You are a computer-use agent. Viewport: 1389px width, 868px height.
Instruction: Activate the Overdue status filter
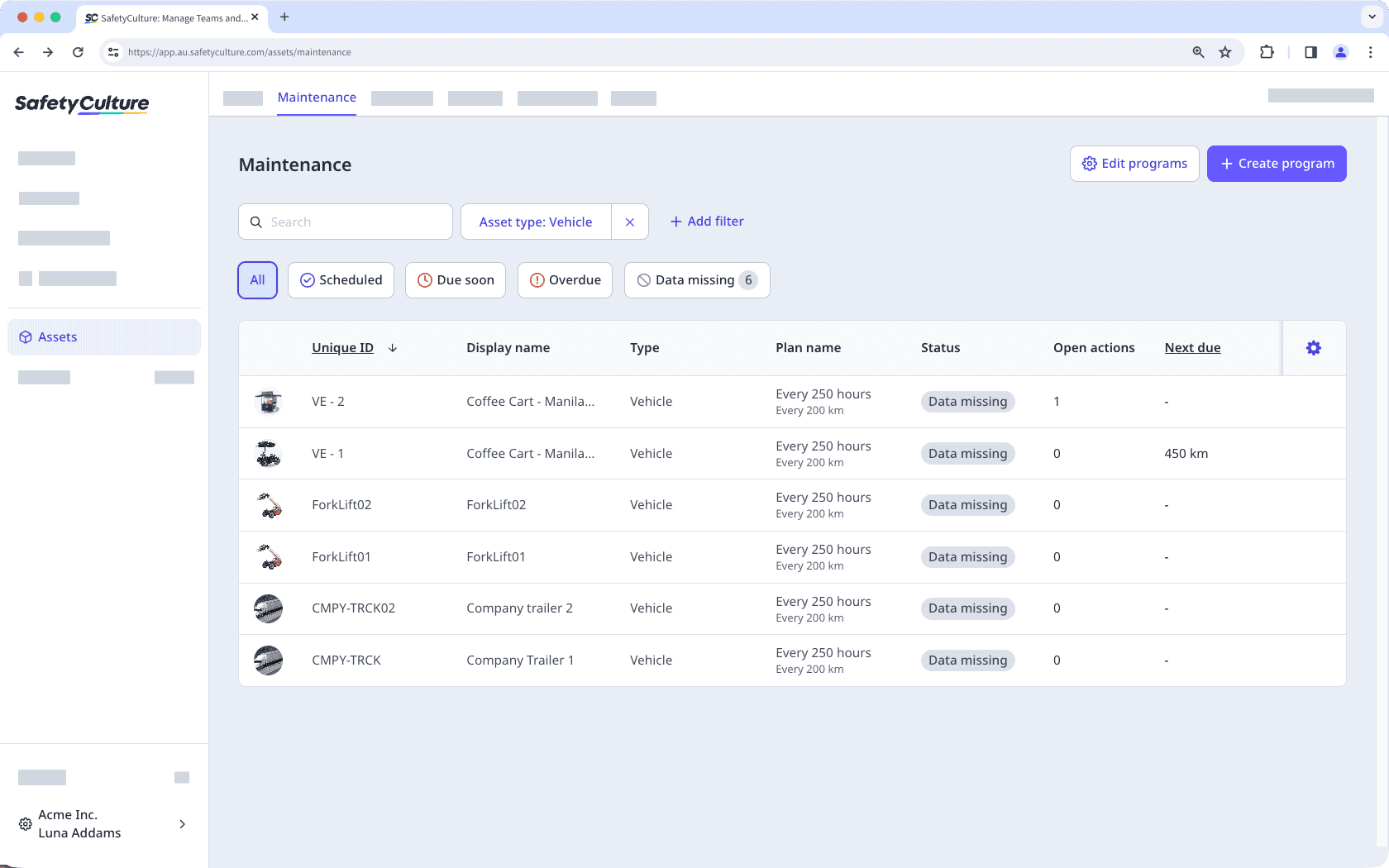[565, 280]
